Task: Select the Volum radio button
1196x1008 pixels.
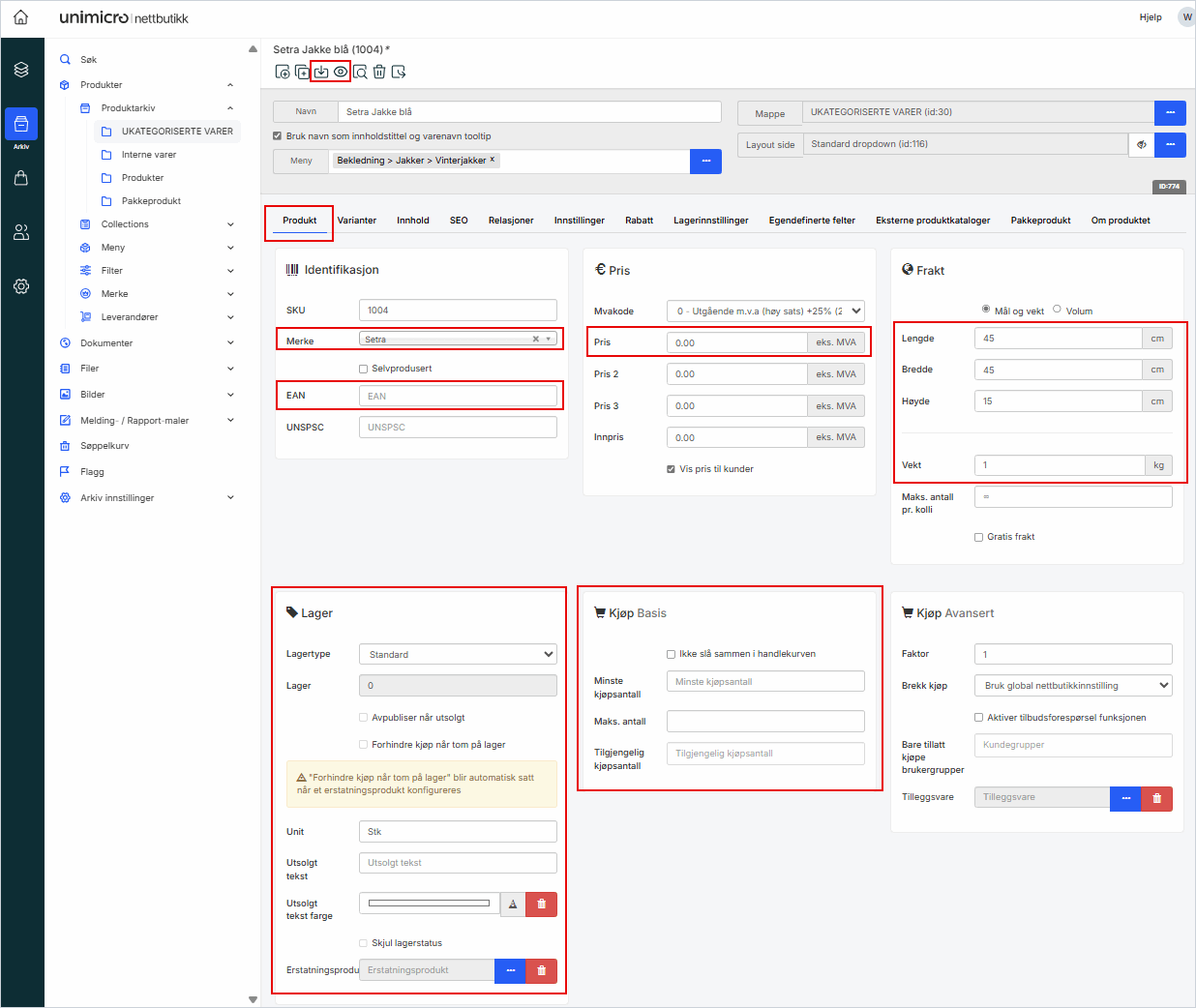Action: point(1057,310)
